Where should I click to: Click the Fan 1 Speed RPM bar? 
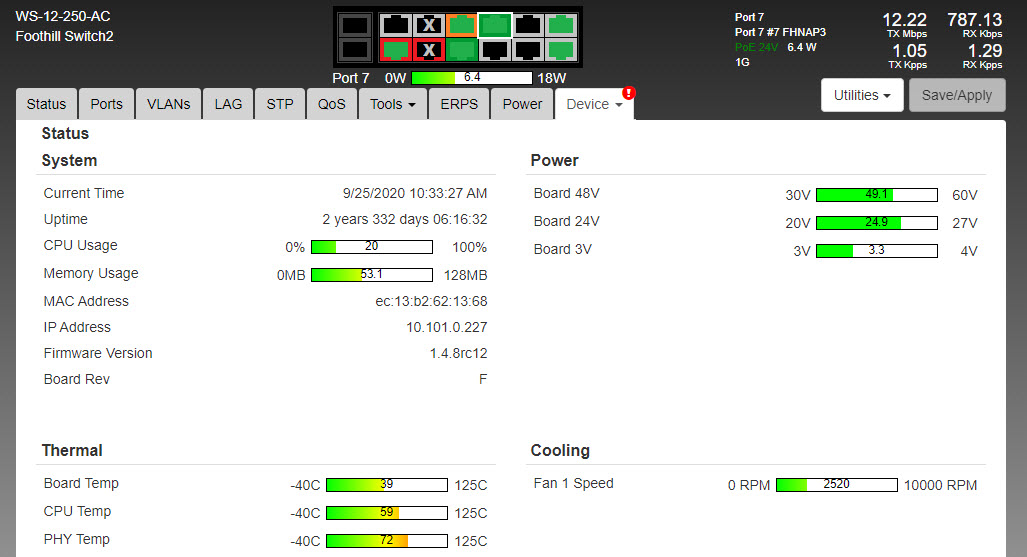click(836, 485)
